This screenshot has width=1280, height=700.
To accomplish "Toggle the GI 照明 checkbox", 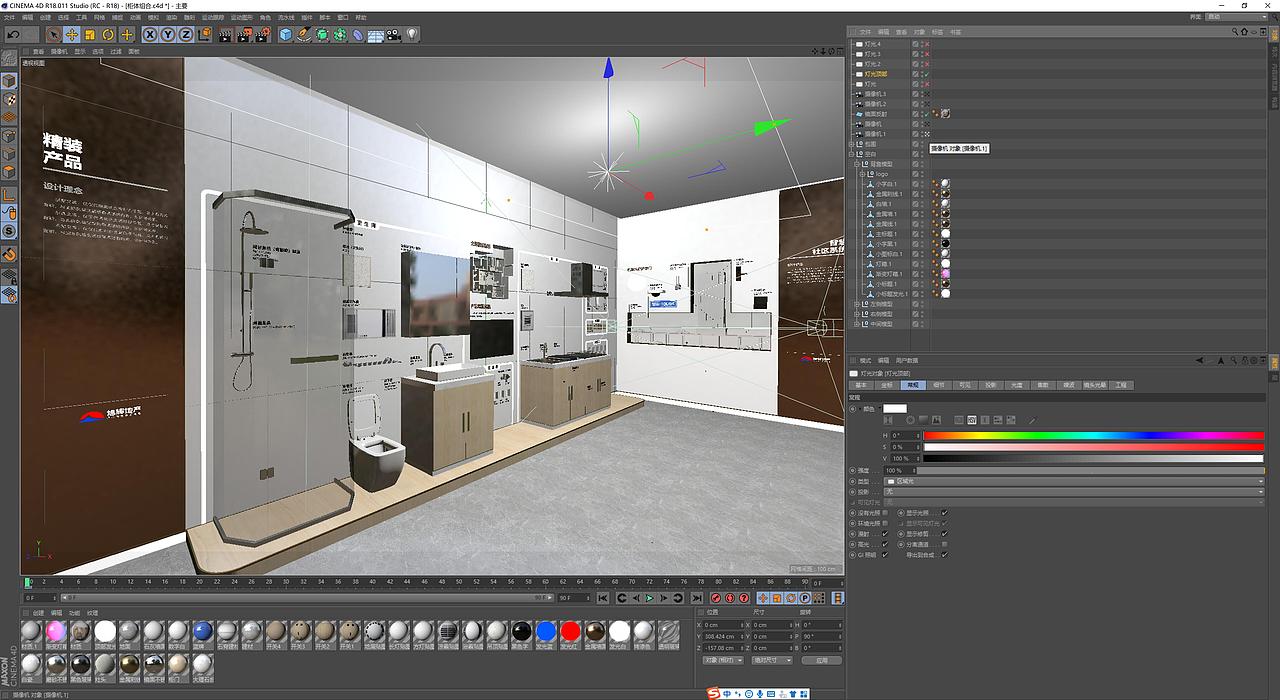I will (885, 555).
